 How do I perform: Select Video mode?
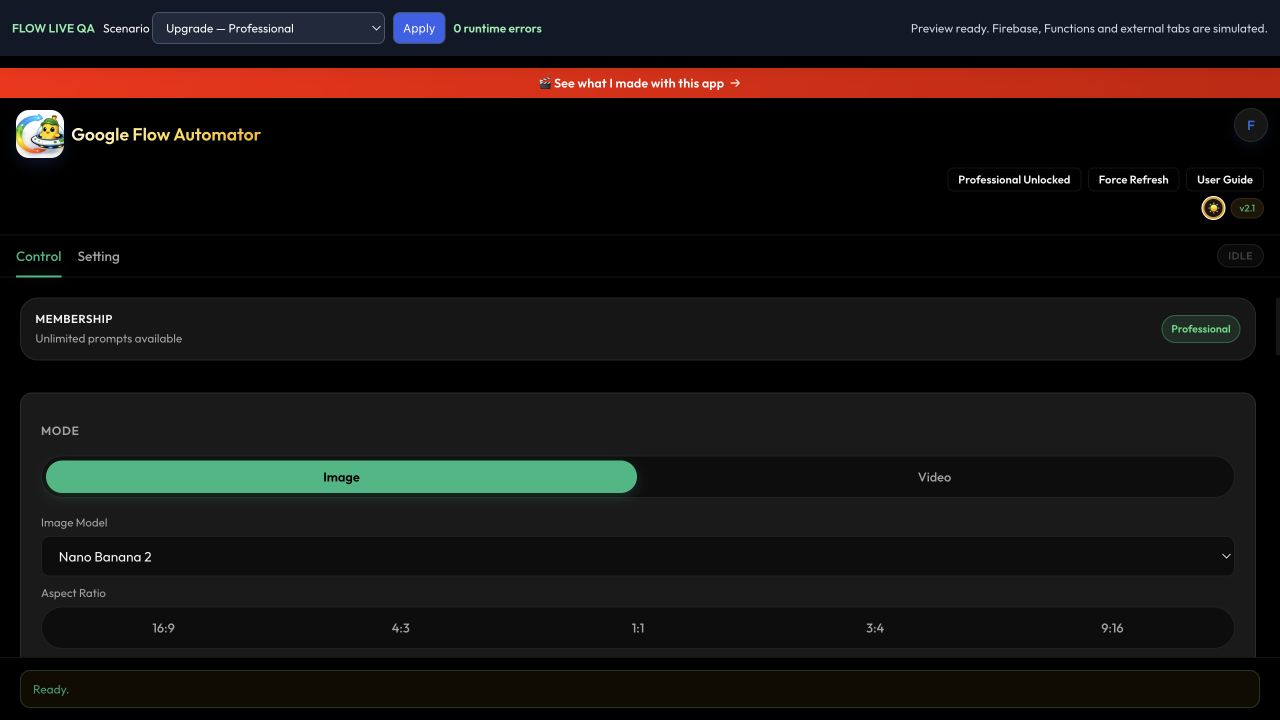[934, 477]
